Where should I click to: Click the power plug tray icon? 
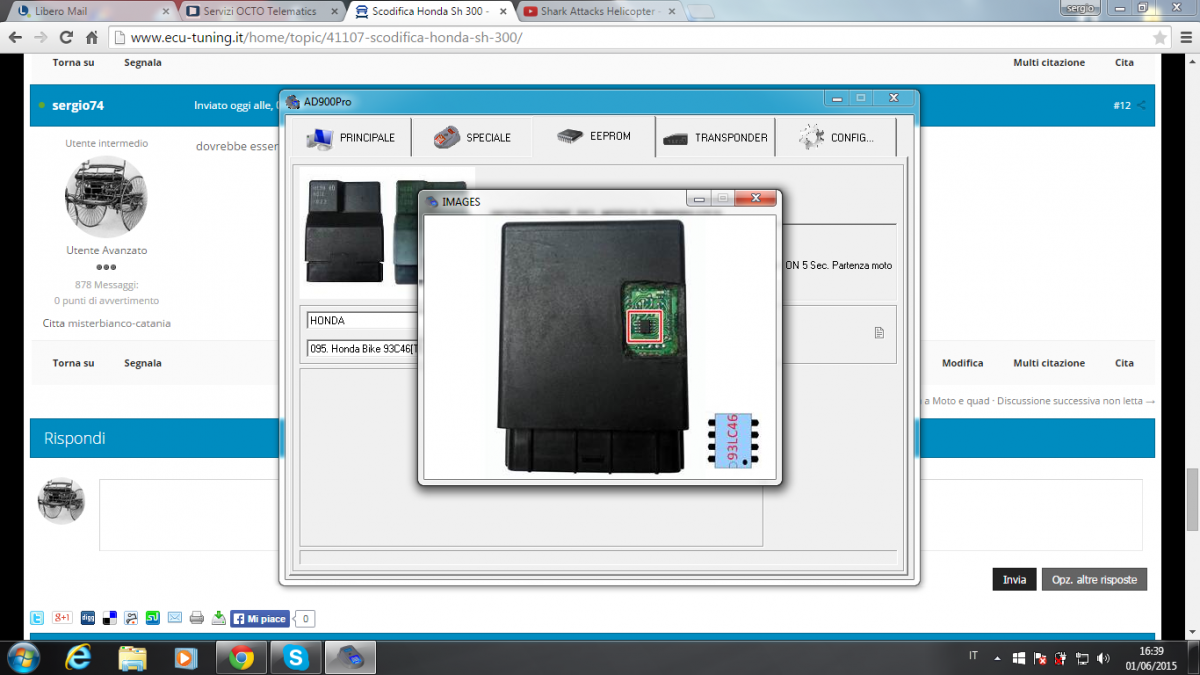coord(1061,659)
